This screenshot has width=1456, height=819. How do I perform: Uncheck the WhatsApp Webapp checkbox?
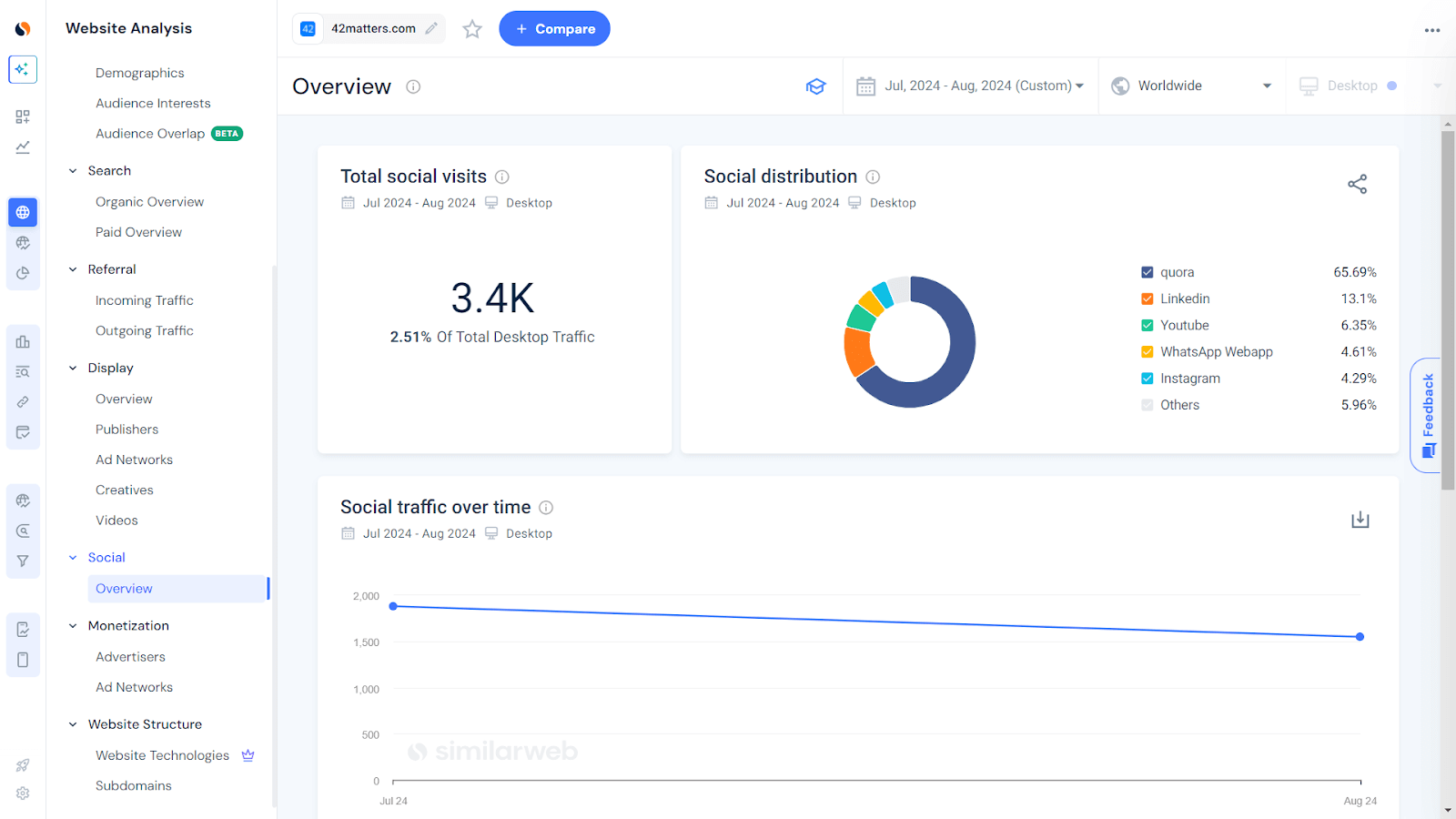point(1148,352)
